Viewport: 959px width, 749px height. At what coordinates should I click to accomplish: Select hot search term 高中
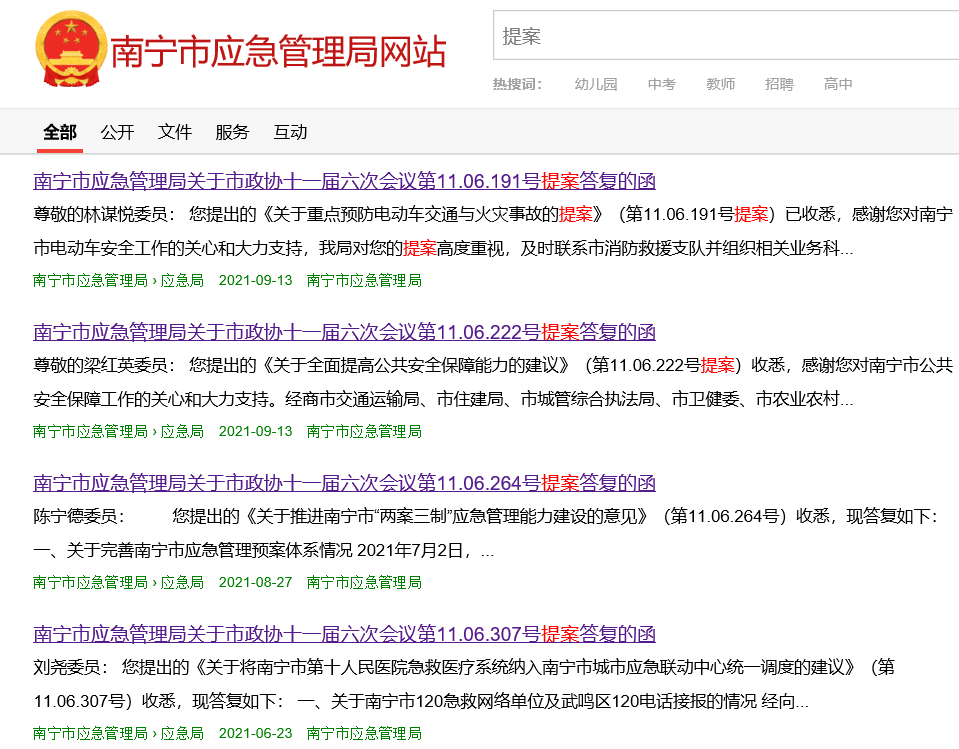click(838, 84)
